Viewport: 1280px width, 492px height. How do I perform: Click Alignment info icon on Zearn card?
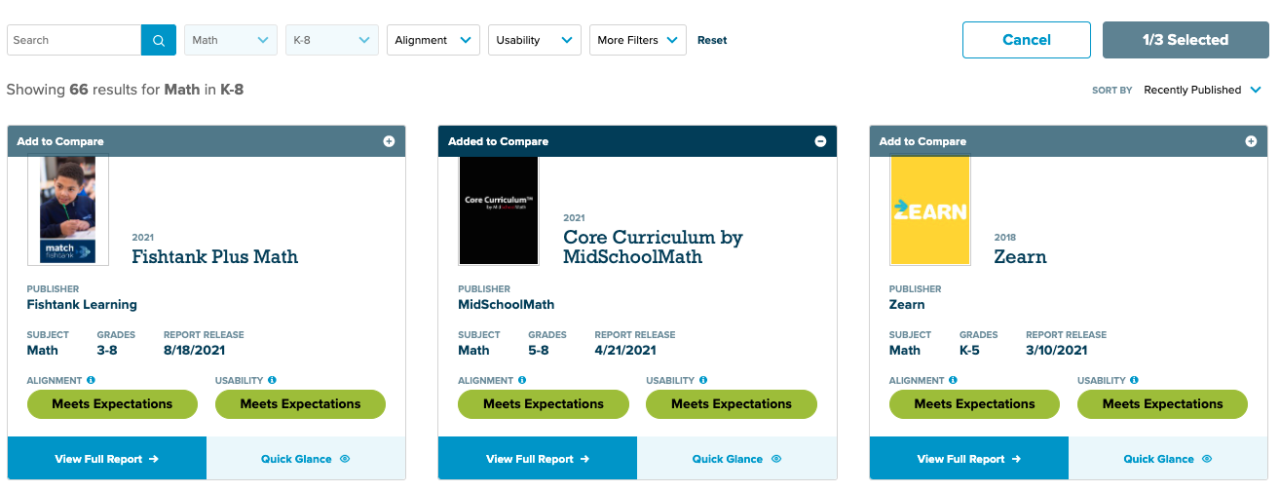pyautogui.click(x=953, y=380)
